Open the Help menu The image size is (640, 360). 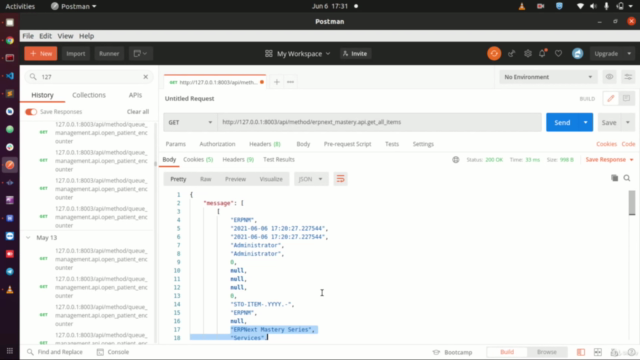87,36
